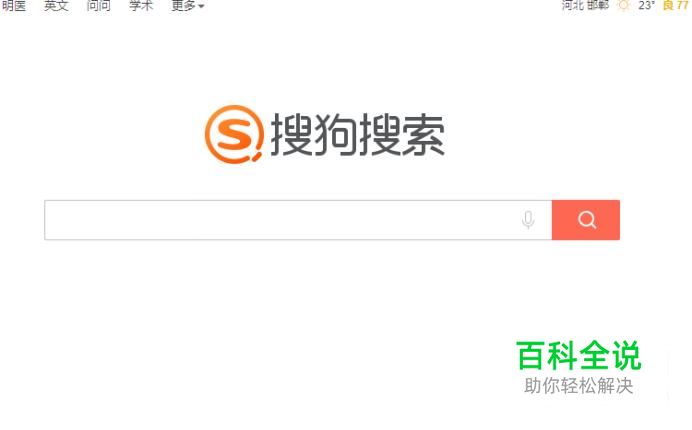Click the 助你轻松解决 tagline
Screen dimensions: 692x430
pos(579,385)
